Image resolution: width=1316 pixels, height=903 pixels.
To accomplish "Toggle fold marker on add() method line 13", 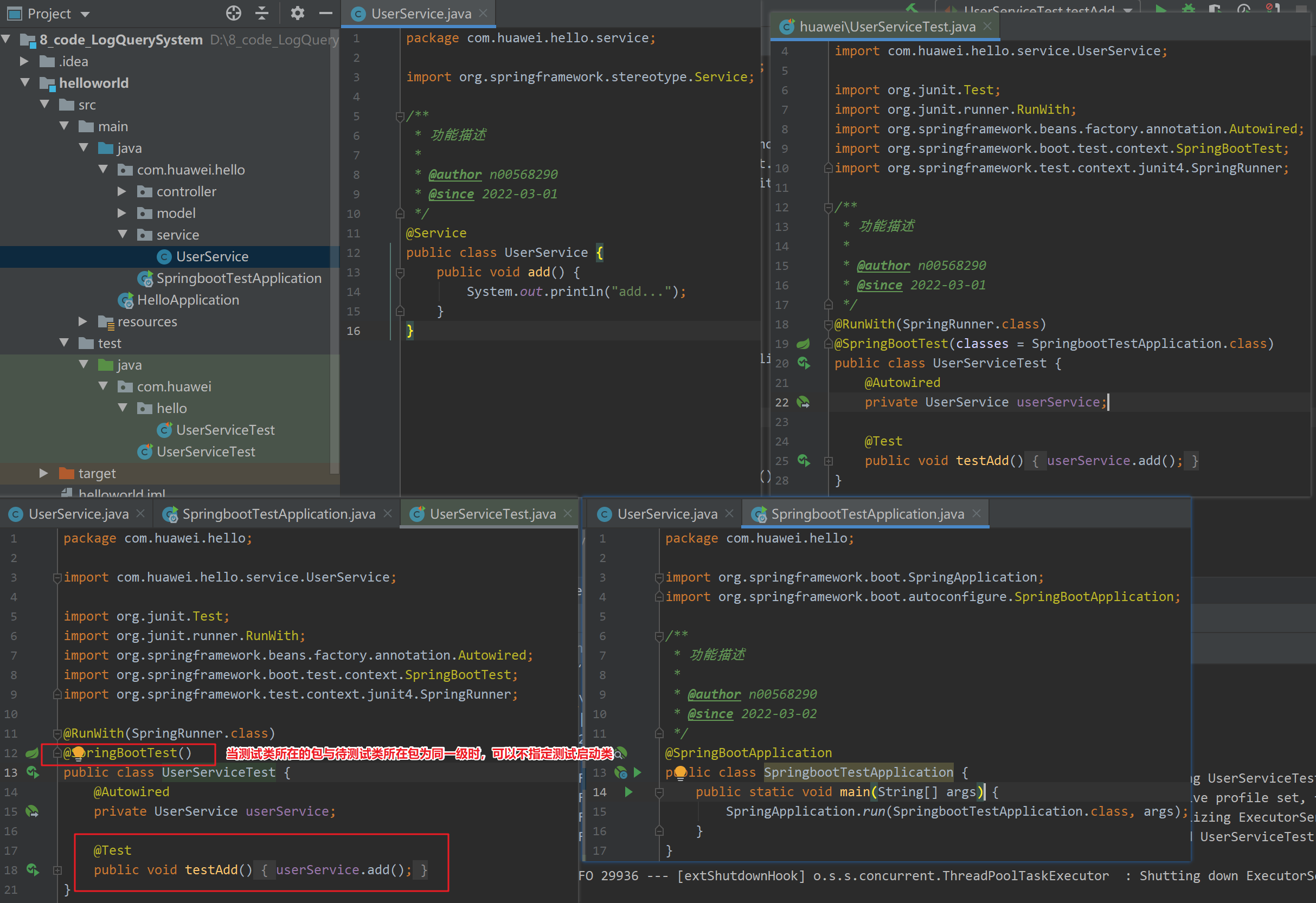I will point(400,272).
